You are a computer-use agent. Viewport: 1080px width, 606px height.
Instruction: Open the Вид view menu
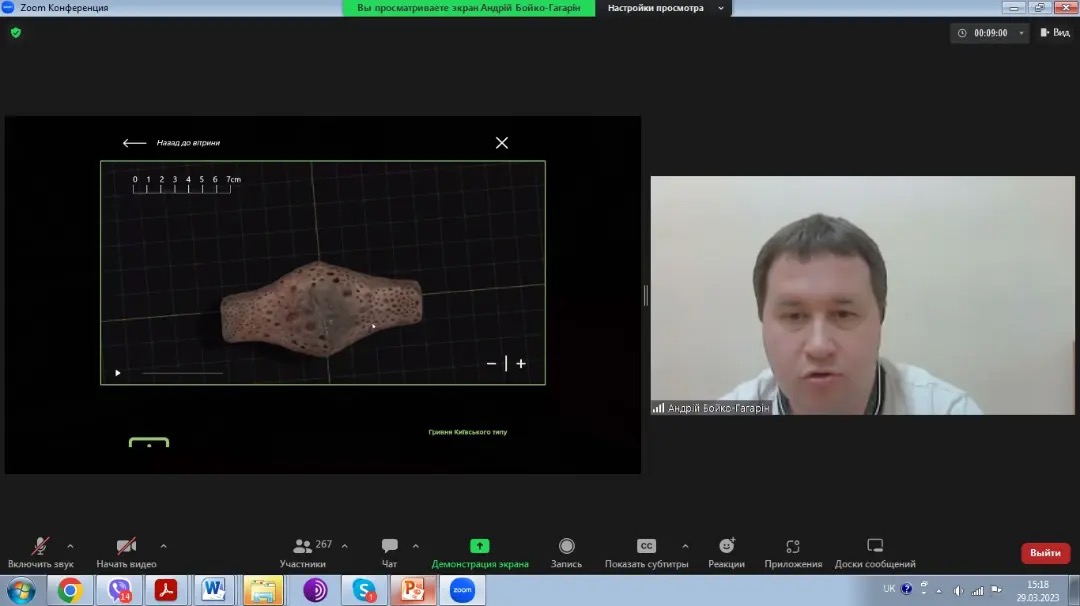[x=1055, y=33]
